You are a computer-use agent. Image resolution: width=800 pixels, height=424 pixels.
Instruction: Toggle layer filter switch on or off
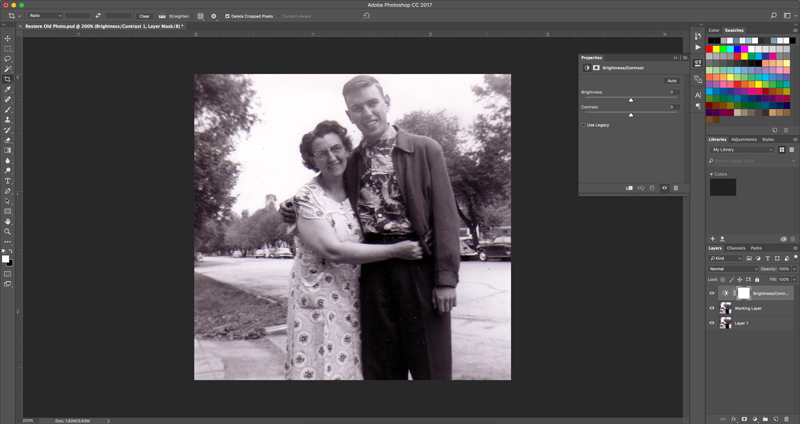795,258
